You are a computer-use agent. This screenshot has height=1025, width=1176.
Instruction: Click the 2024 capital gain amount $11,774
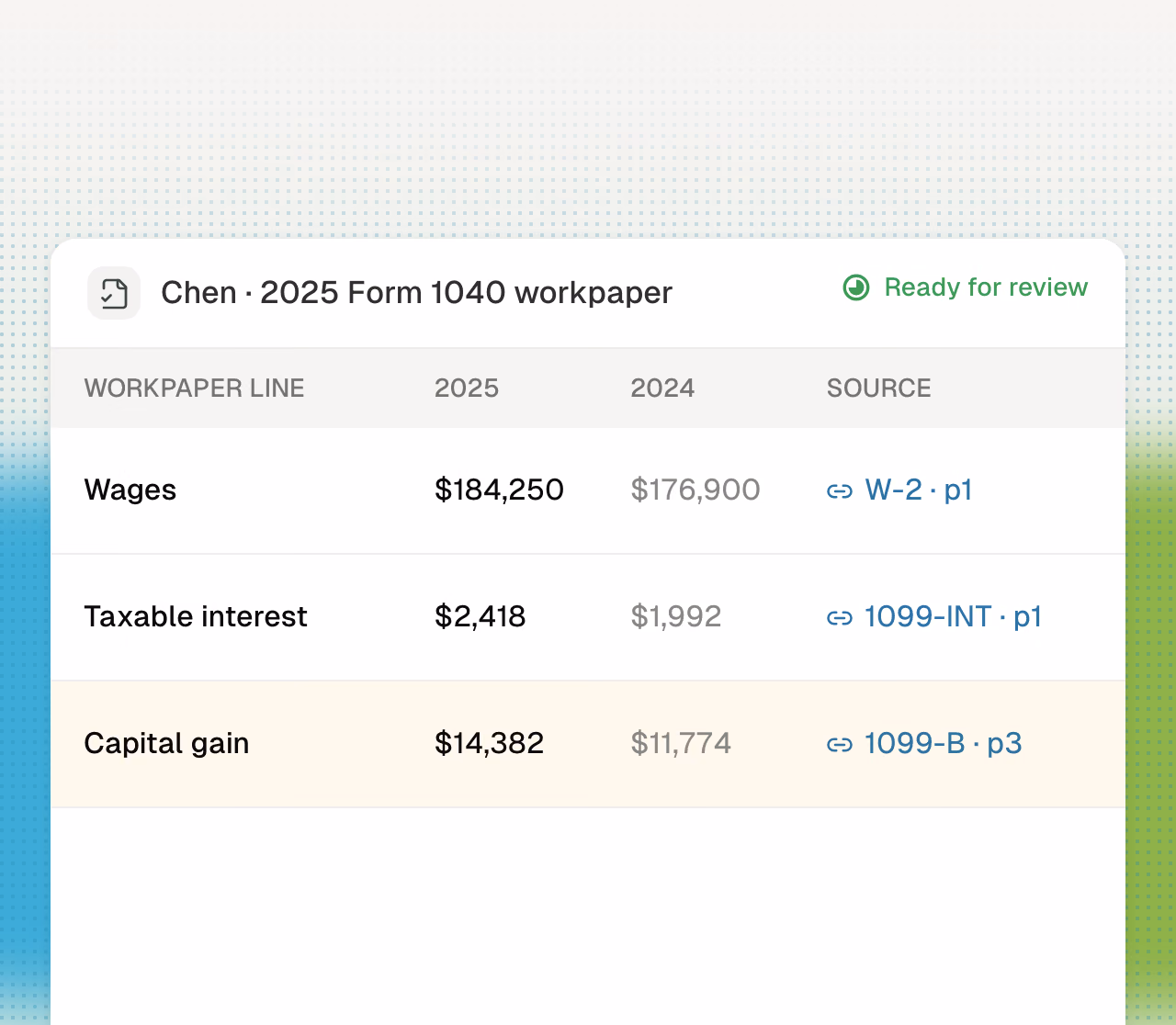681,743
